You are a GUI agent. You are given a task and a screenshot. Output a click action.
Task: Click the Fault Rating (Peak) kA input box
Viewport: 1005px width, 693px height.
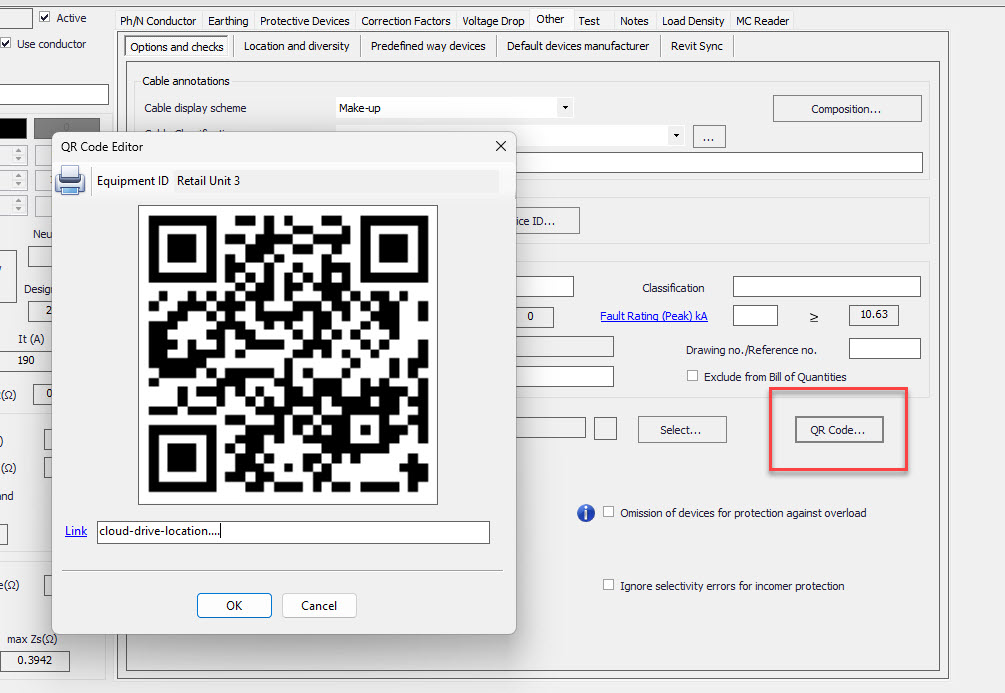(755, 315)
